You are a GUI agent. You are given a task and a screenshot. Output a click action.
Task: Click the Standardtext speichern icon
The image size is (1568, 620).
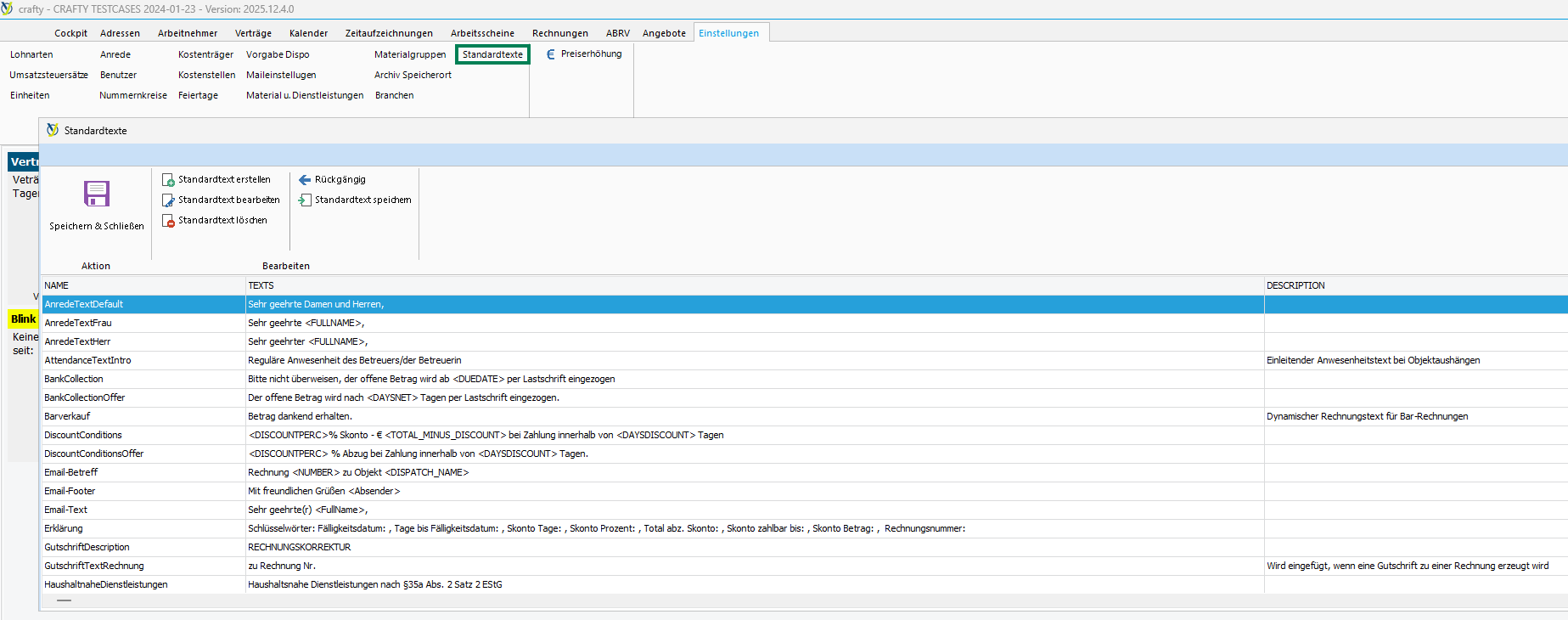305,200
